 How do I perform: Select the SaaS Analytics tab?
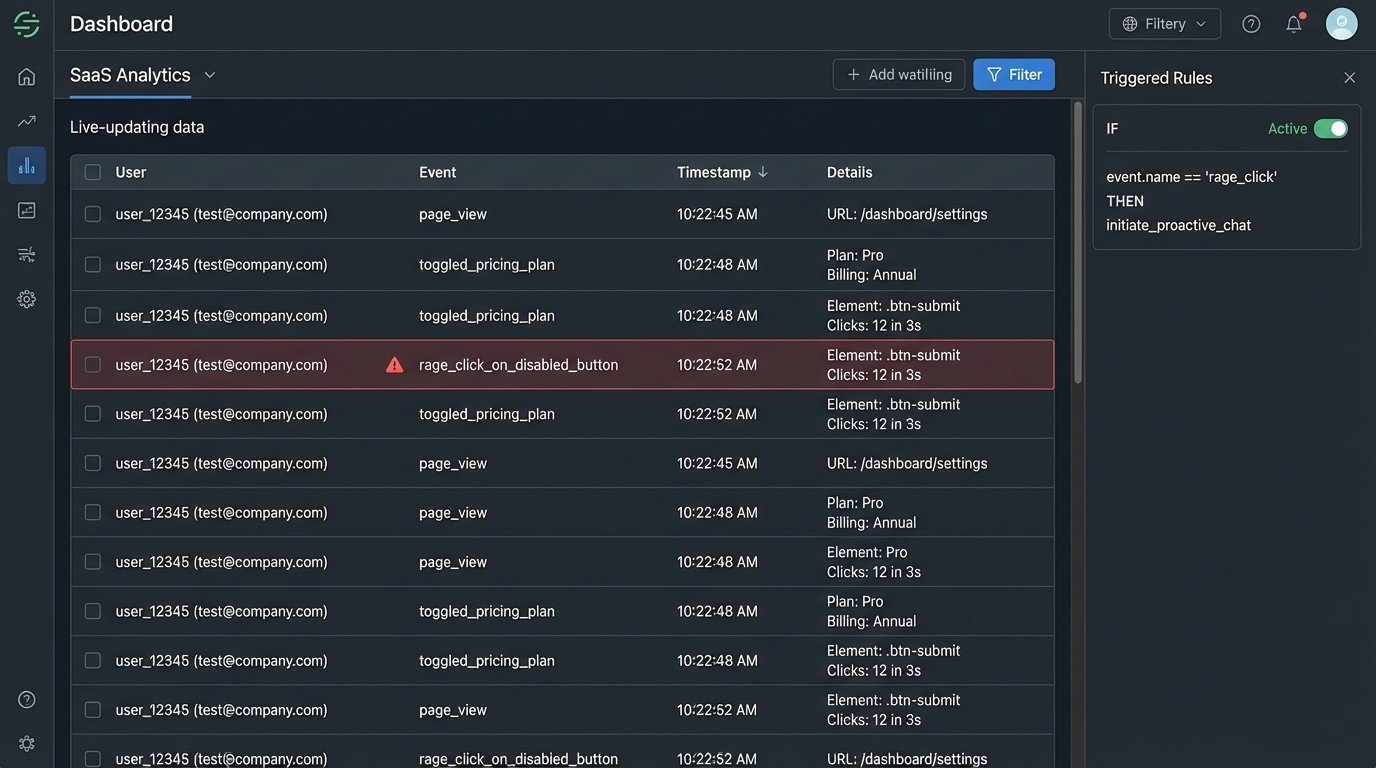point(130,75)
